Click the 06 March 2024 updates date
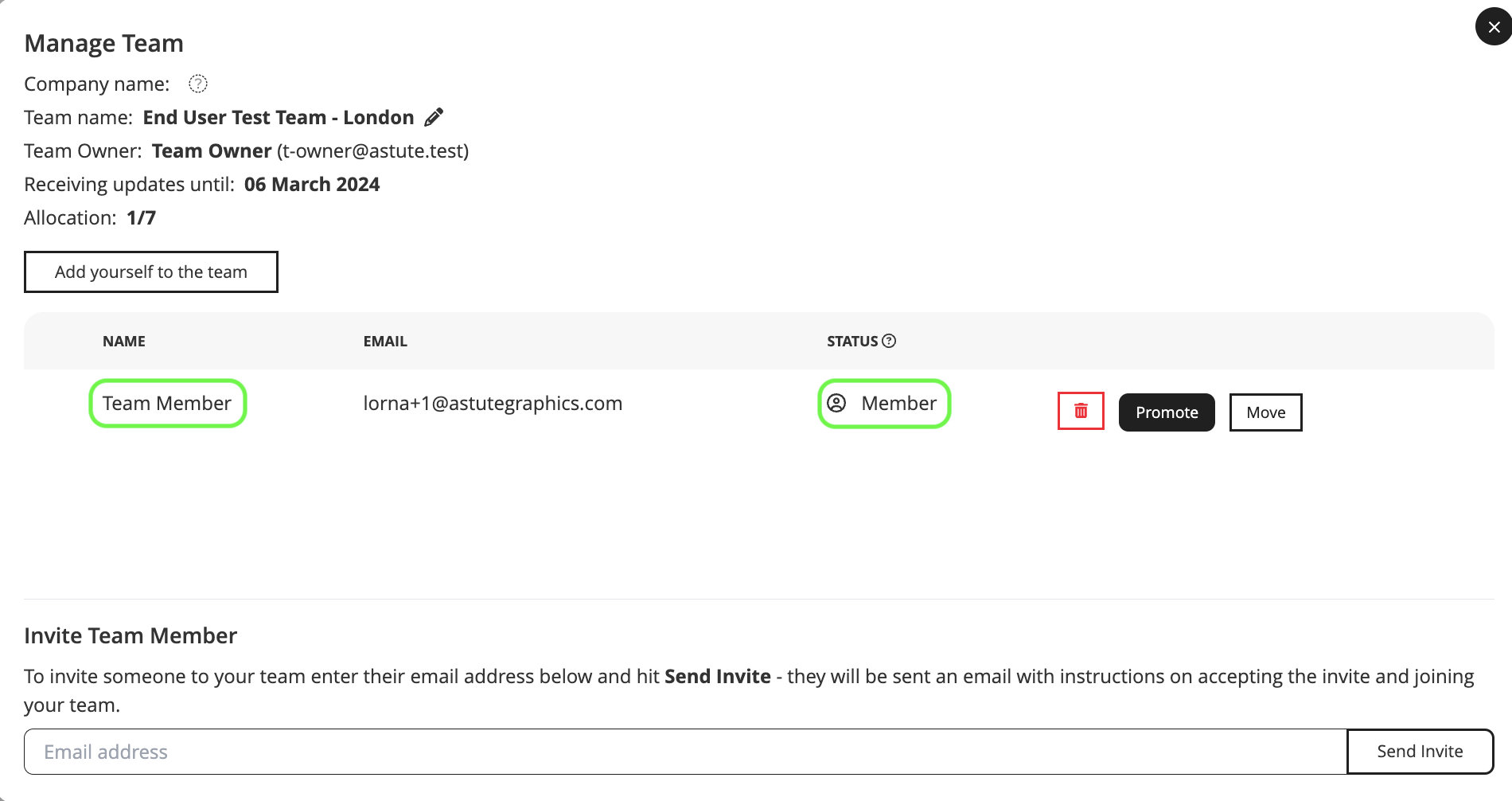This screenshot has height=801, width=1512. coord(312,185)
